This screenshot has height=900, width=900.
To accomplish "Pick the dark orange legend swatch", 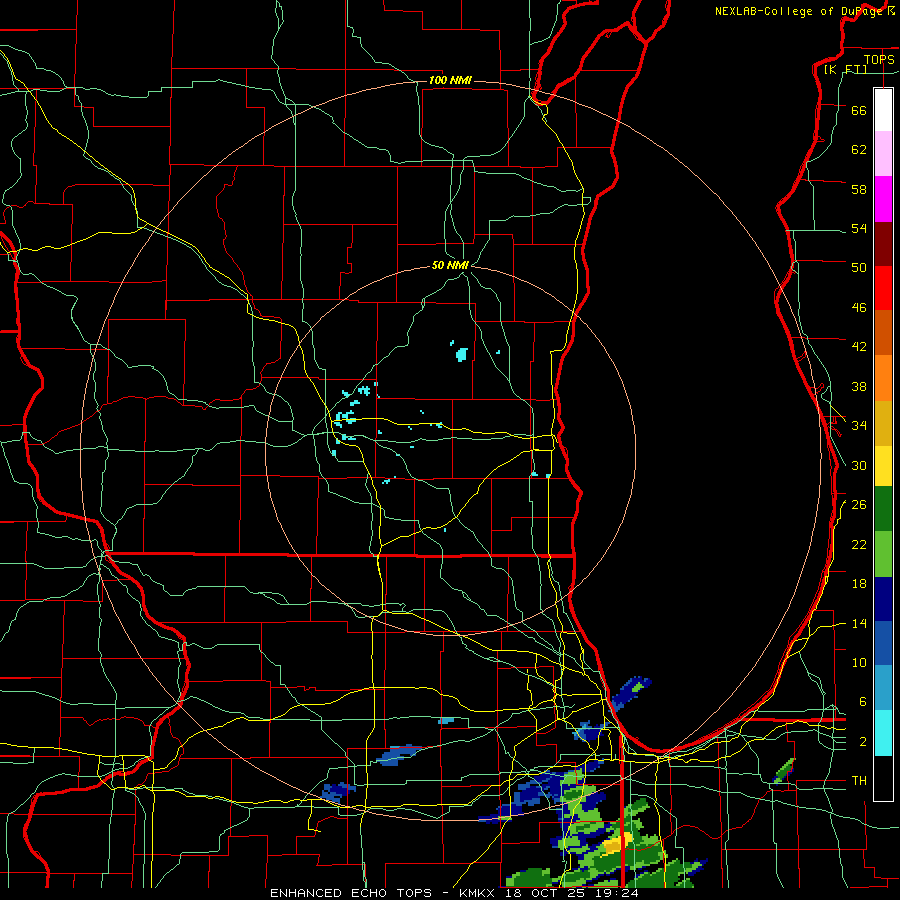I will coord(883,332).
